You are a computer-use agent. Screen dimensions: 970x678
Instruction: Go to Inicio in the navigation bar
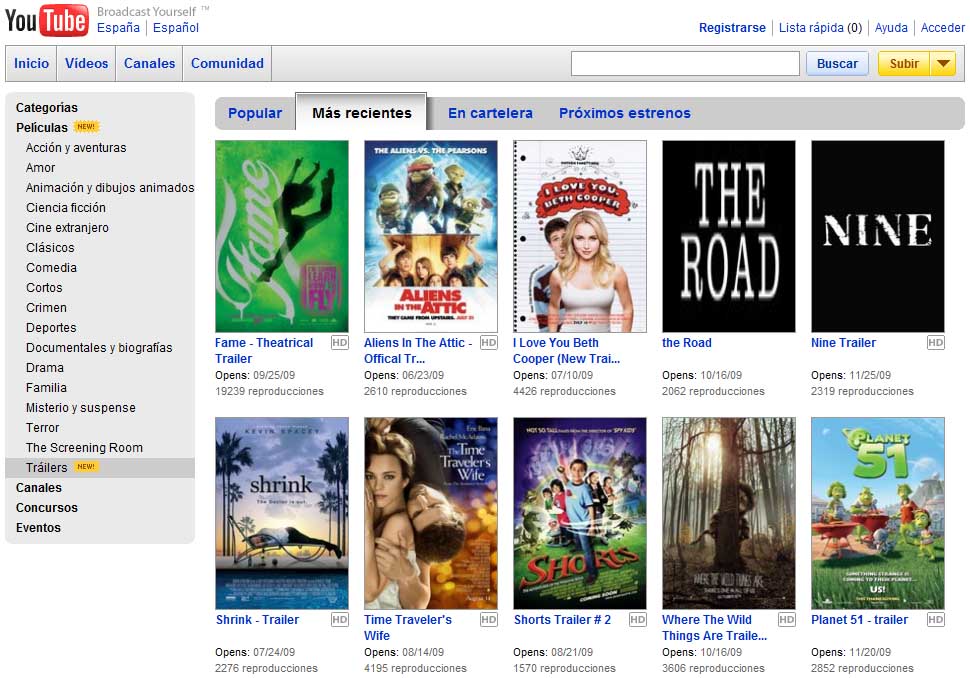[32, 63]
